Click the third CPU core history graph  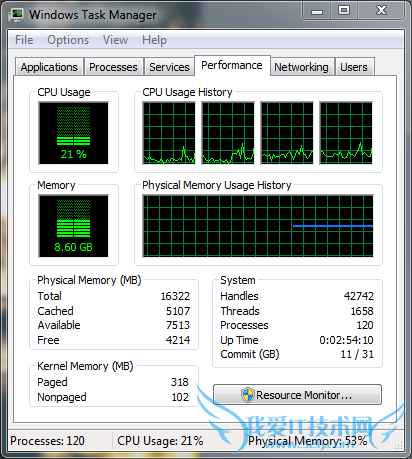[287, 133]
